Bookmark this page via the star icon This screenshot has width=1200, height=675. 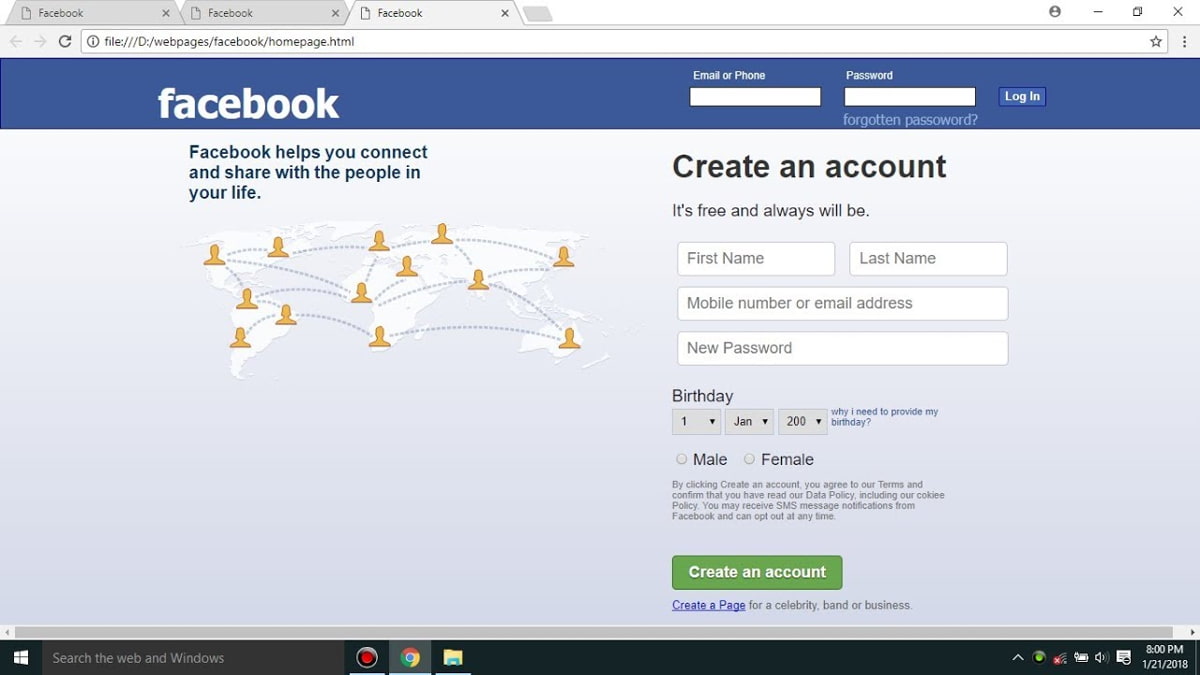point(1155,41)
